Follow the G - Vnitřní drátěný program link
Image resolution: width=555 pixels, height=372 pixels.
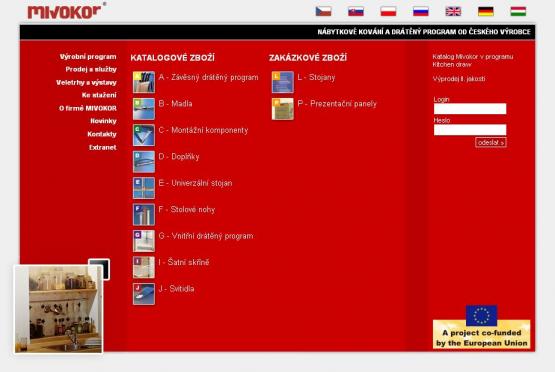(x=206, y=236)
